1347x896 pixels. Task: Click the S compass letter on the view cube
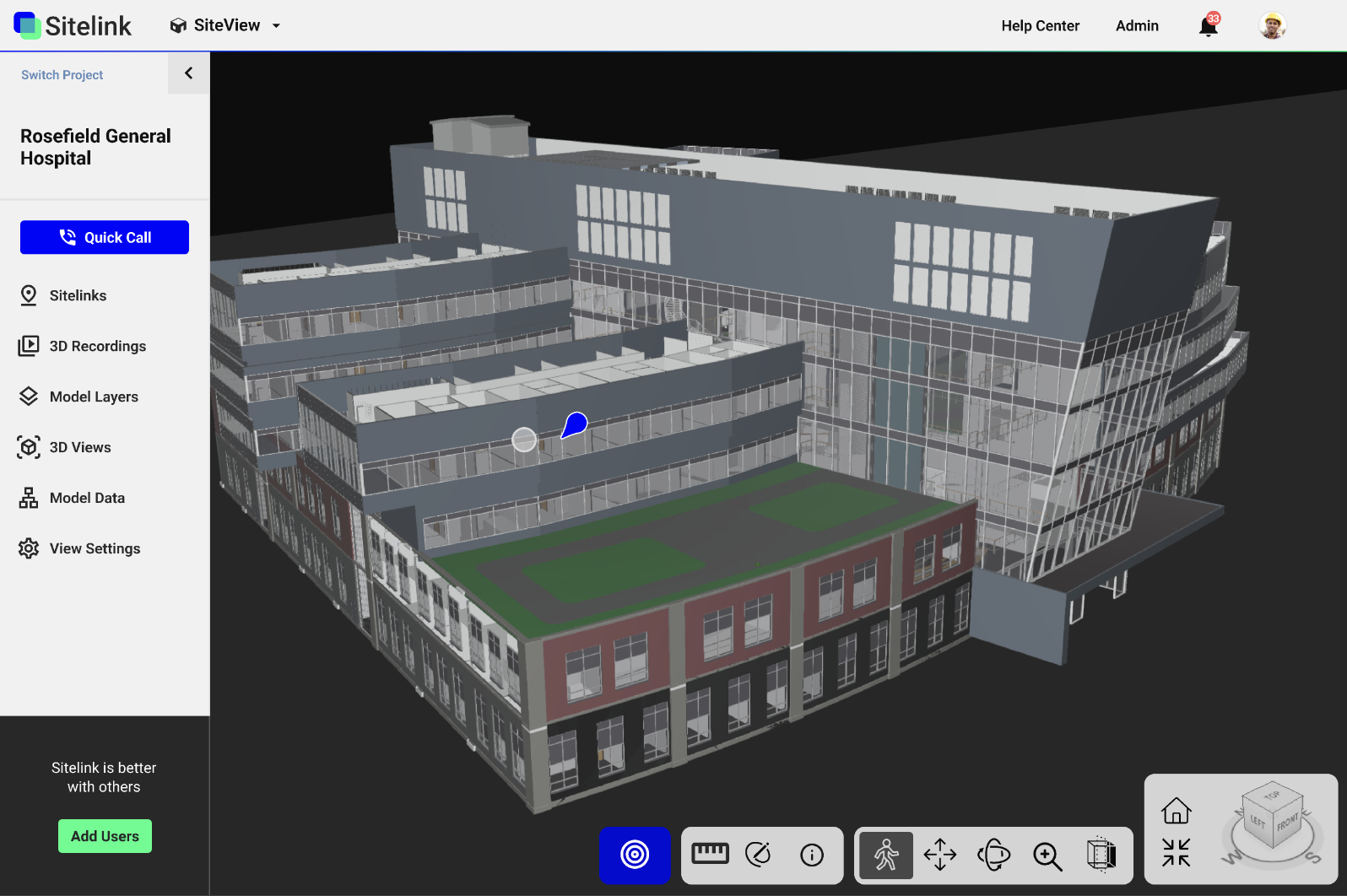(x=1313, y=857)
